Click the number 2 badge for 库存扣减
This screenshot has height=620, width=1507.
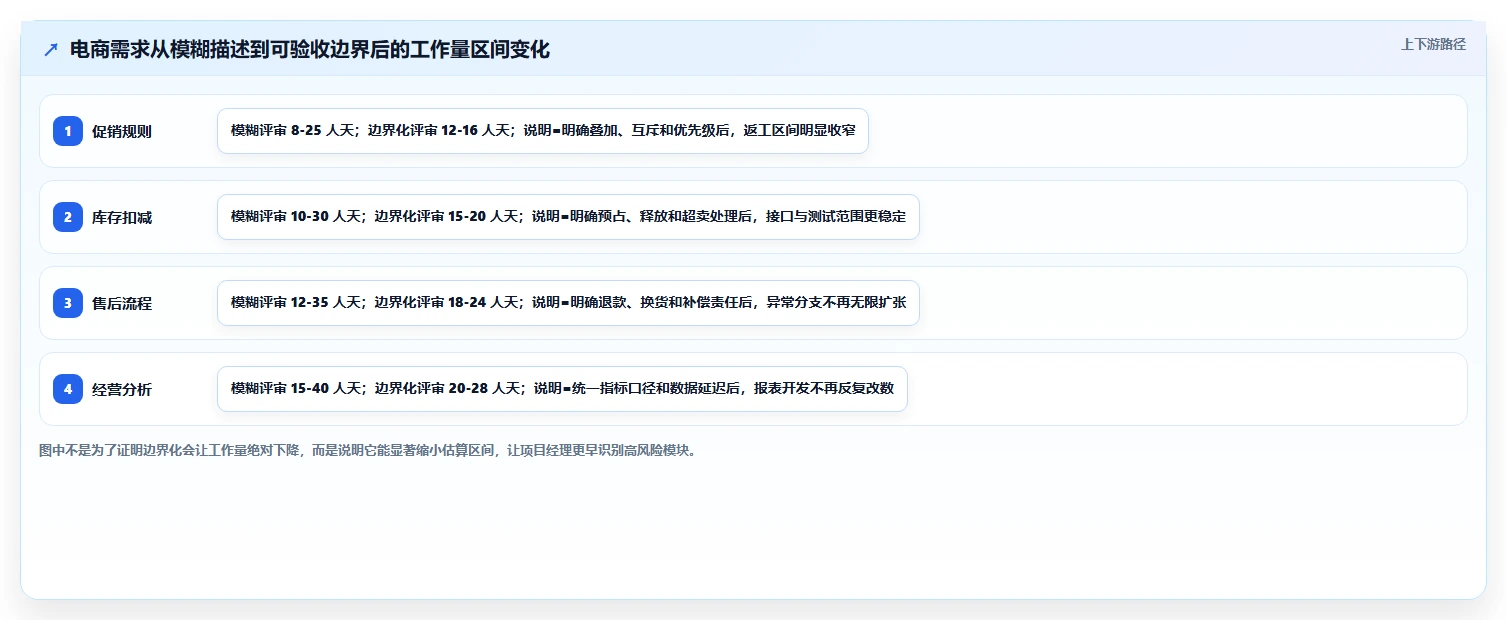point(68,217)
